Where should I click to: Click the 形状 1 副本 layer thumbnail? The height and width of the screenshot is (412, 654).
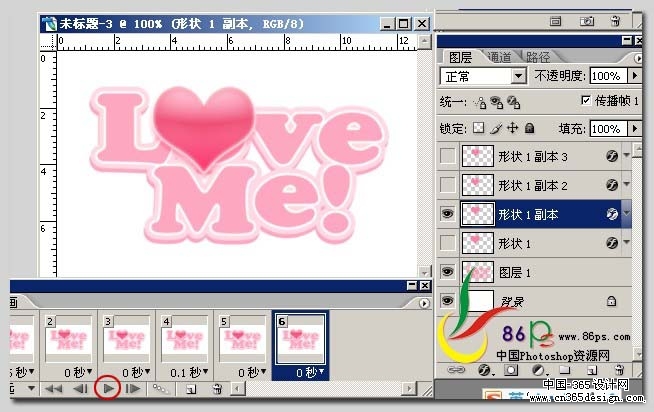click(x=478, y=214)
